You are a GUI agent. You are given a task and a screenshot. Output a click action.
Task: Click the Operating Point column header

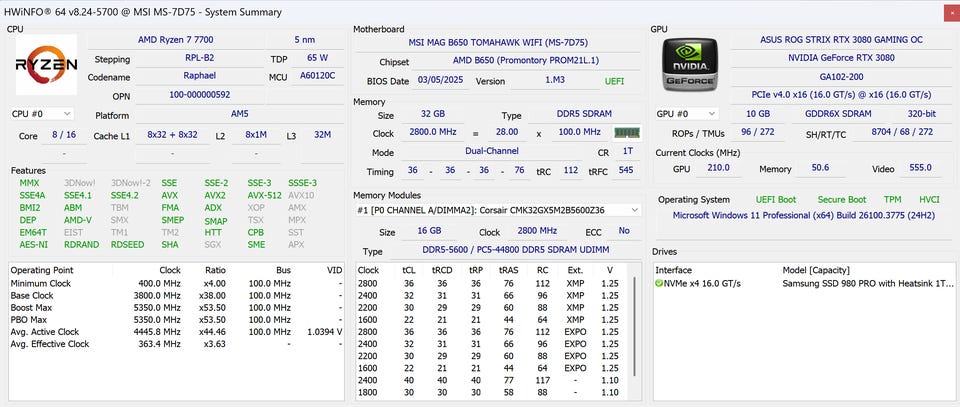41,270
